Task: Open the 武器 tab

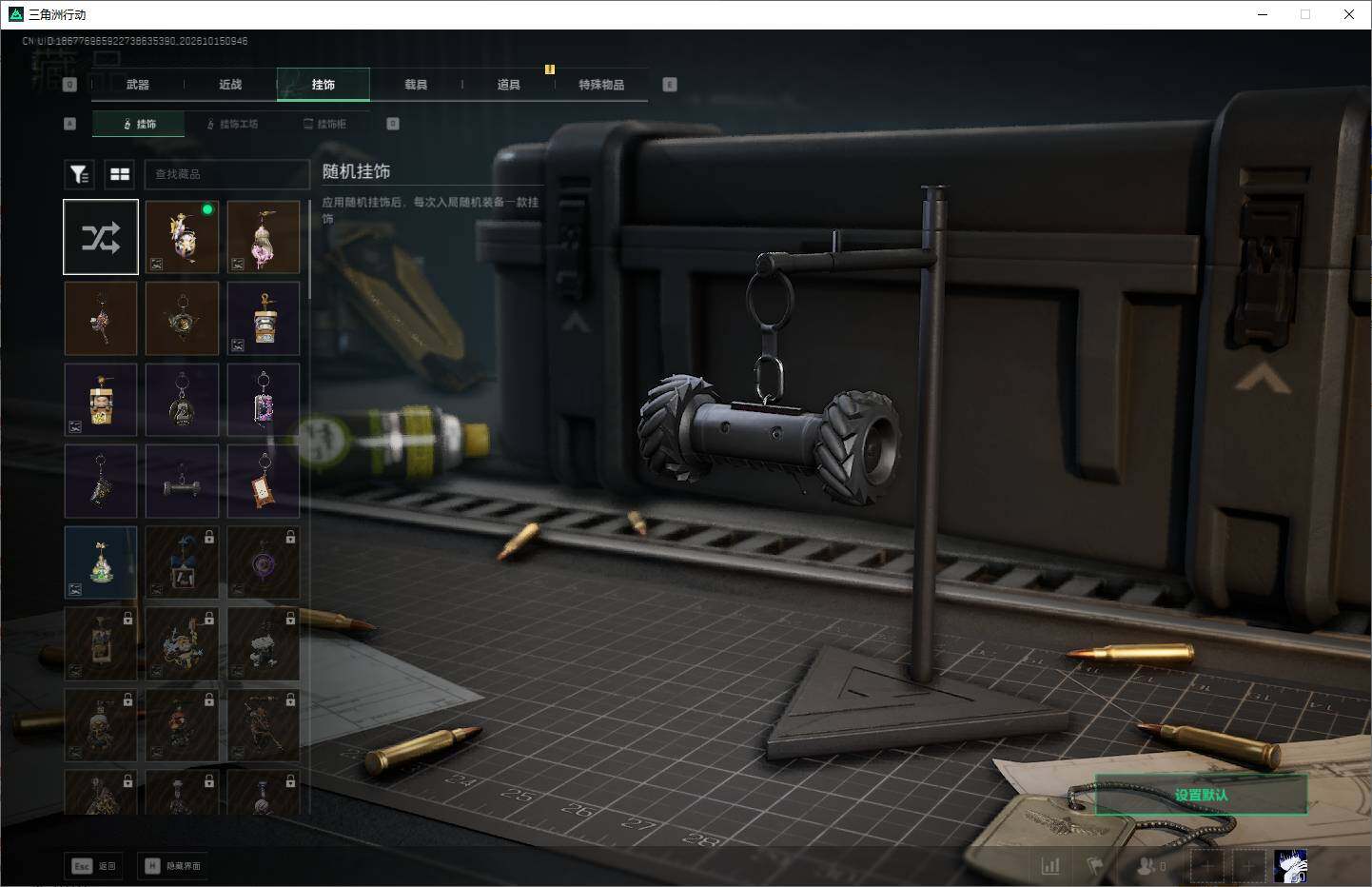Action: (x=138, y=85)
